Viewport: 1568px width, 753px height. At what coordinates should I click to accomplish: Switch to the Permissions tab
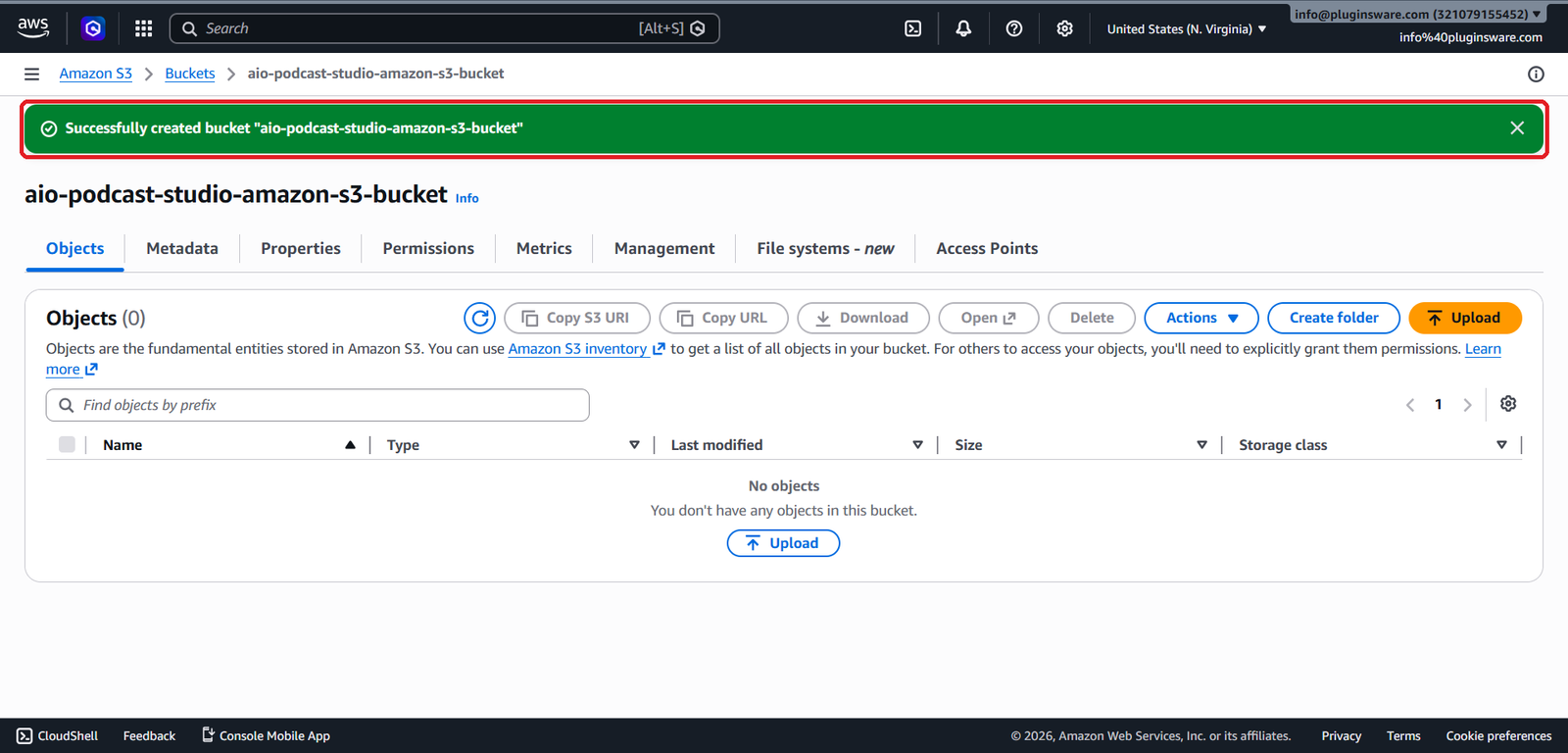pyautogui.click(x=428, y=249)
